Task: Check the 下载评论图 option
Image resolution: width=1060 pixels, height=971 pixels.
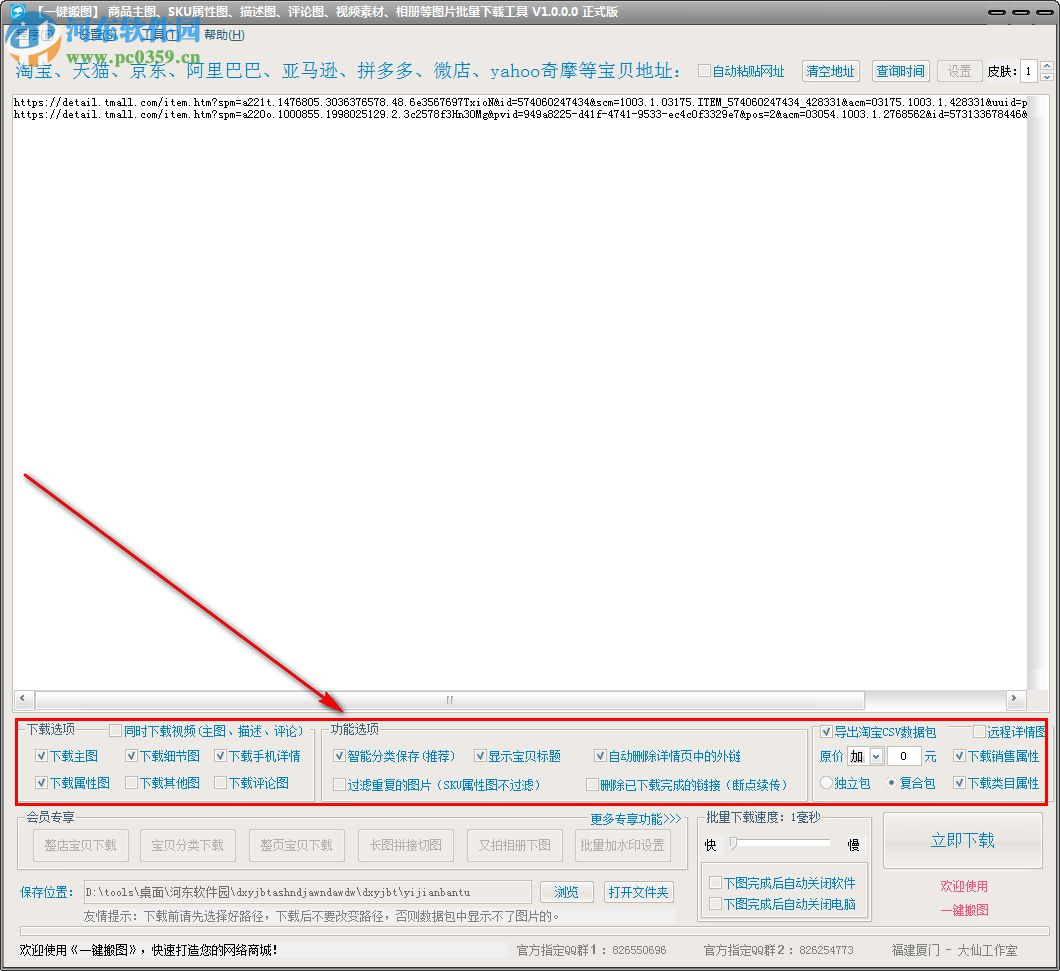Action: coord(220,783)
